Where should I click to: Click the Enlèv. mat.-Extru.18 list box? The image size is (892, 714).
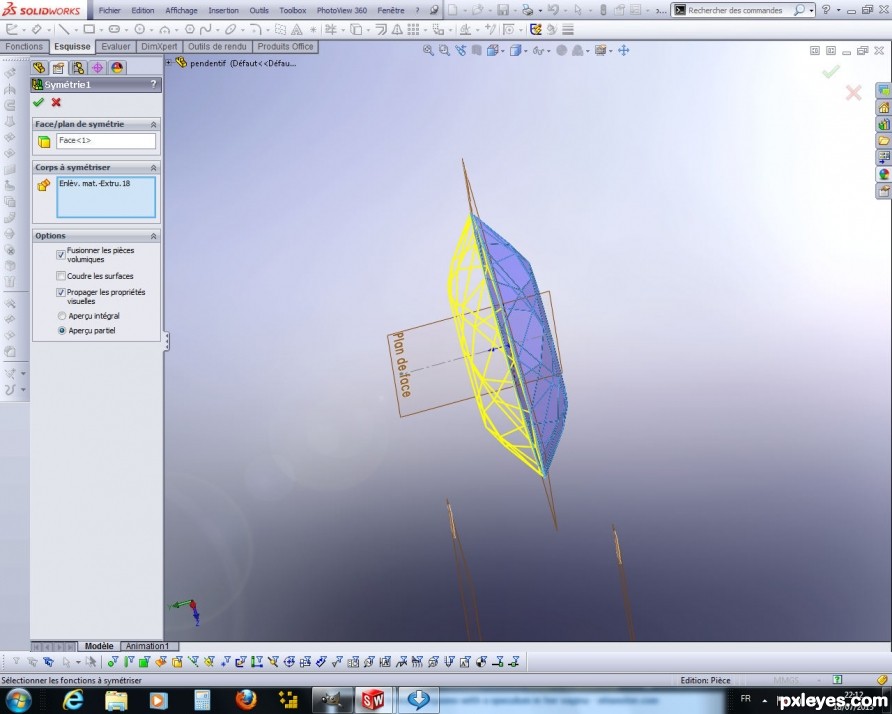[x=106, y=197]
